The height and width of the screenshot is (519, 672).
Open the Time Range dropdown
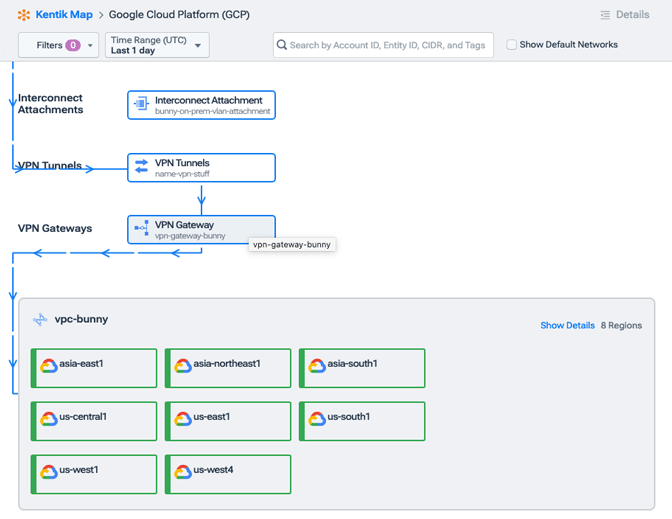click(x=157, y=45)
